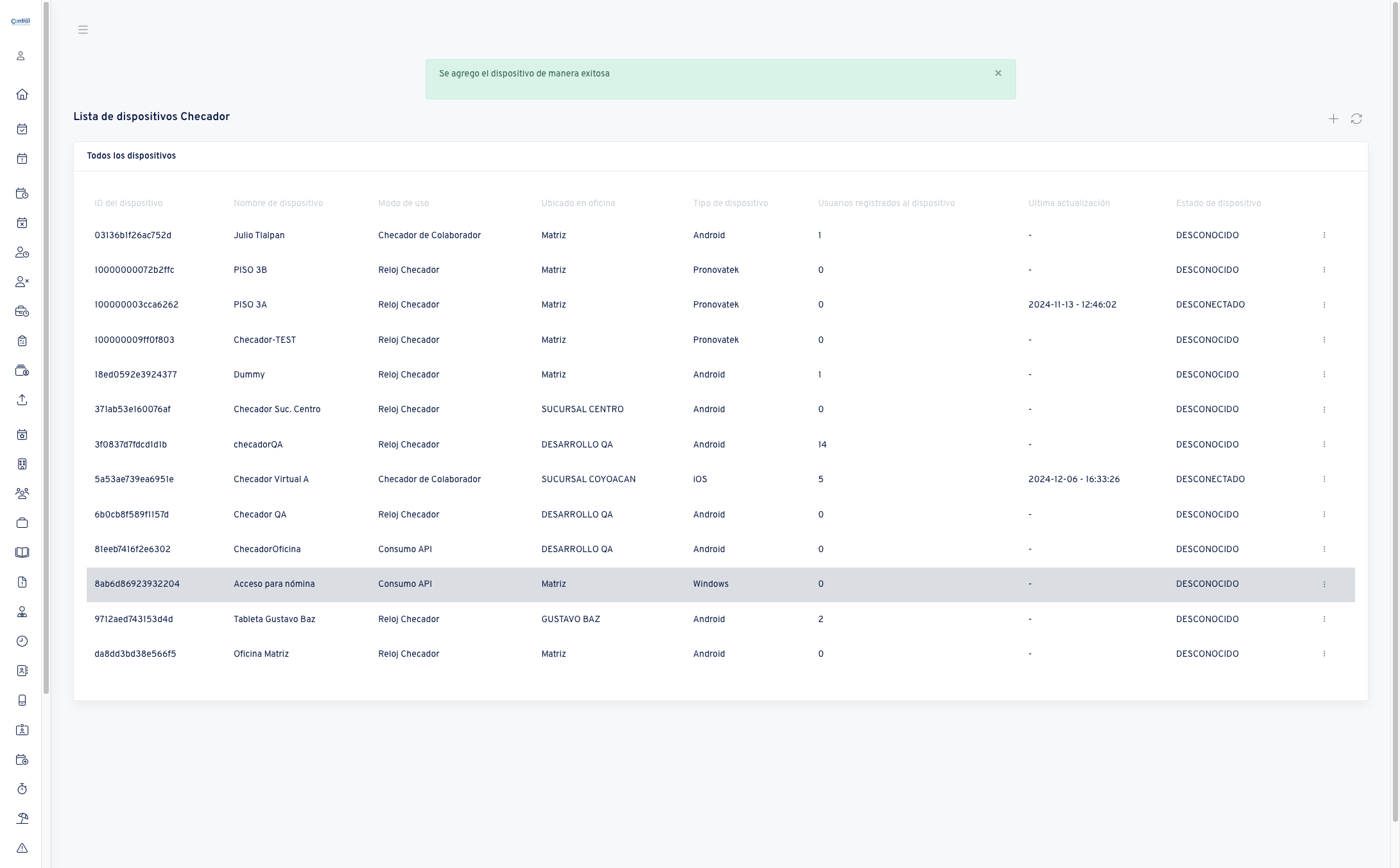Open the user with clock sidebar icon
Image resolution: width=1400 pixels, height=868 pixels.
click(22, 252)
